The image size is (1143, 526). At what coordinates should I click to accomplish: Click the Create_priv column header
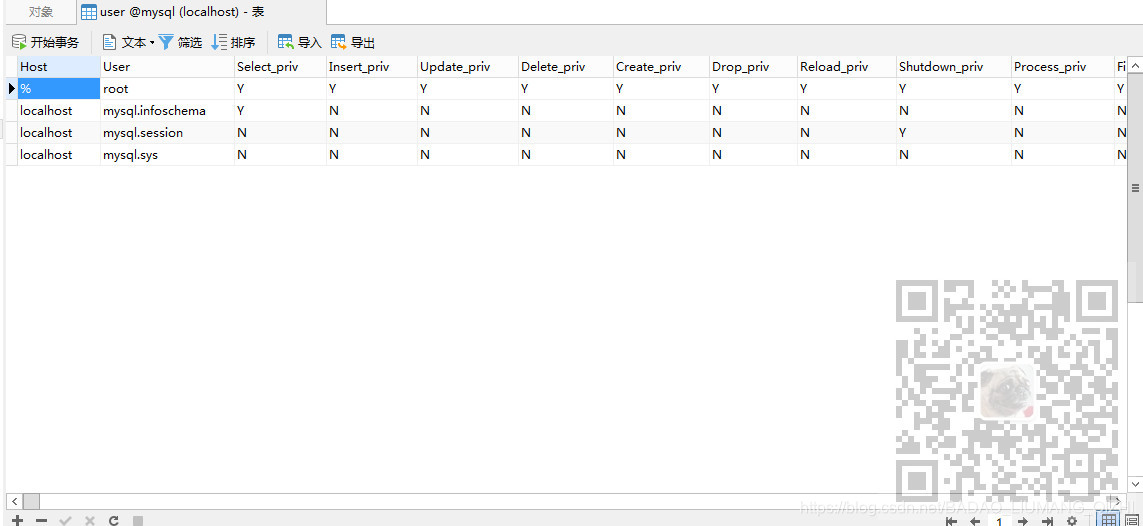point(661,66)
